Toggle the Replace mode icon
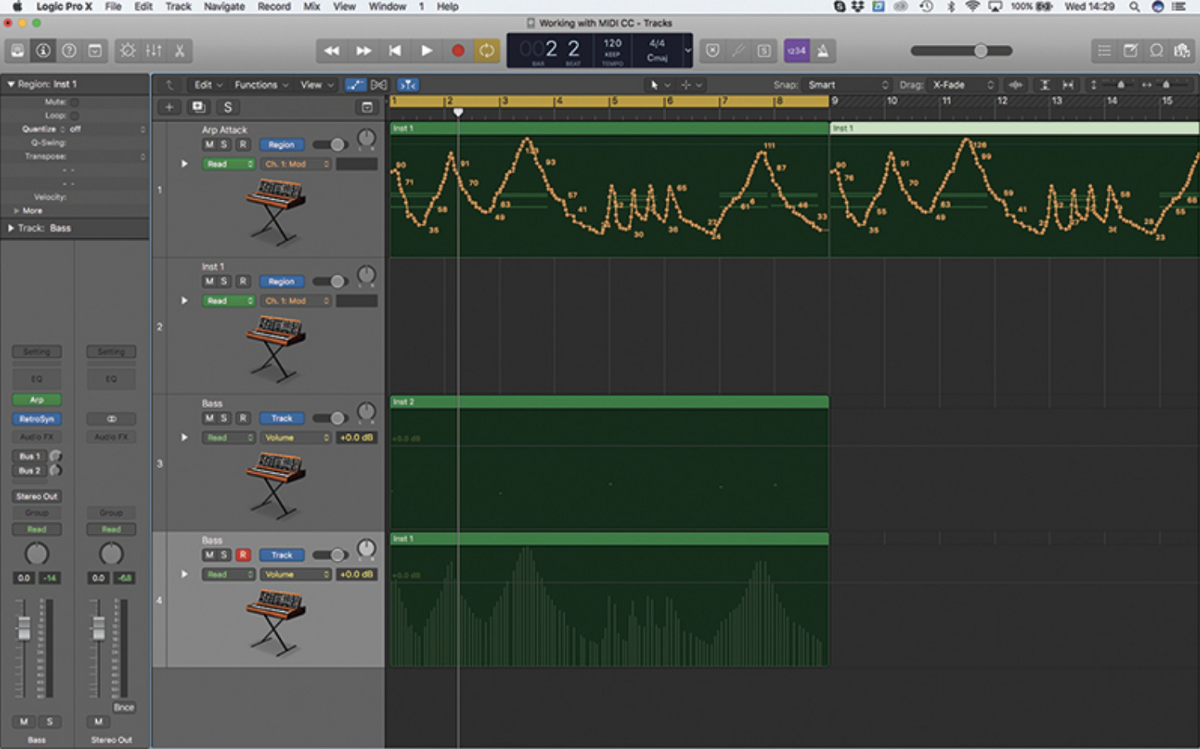Viewport: 1200px width, 749px height. [x=713, y=50]
